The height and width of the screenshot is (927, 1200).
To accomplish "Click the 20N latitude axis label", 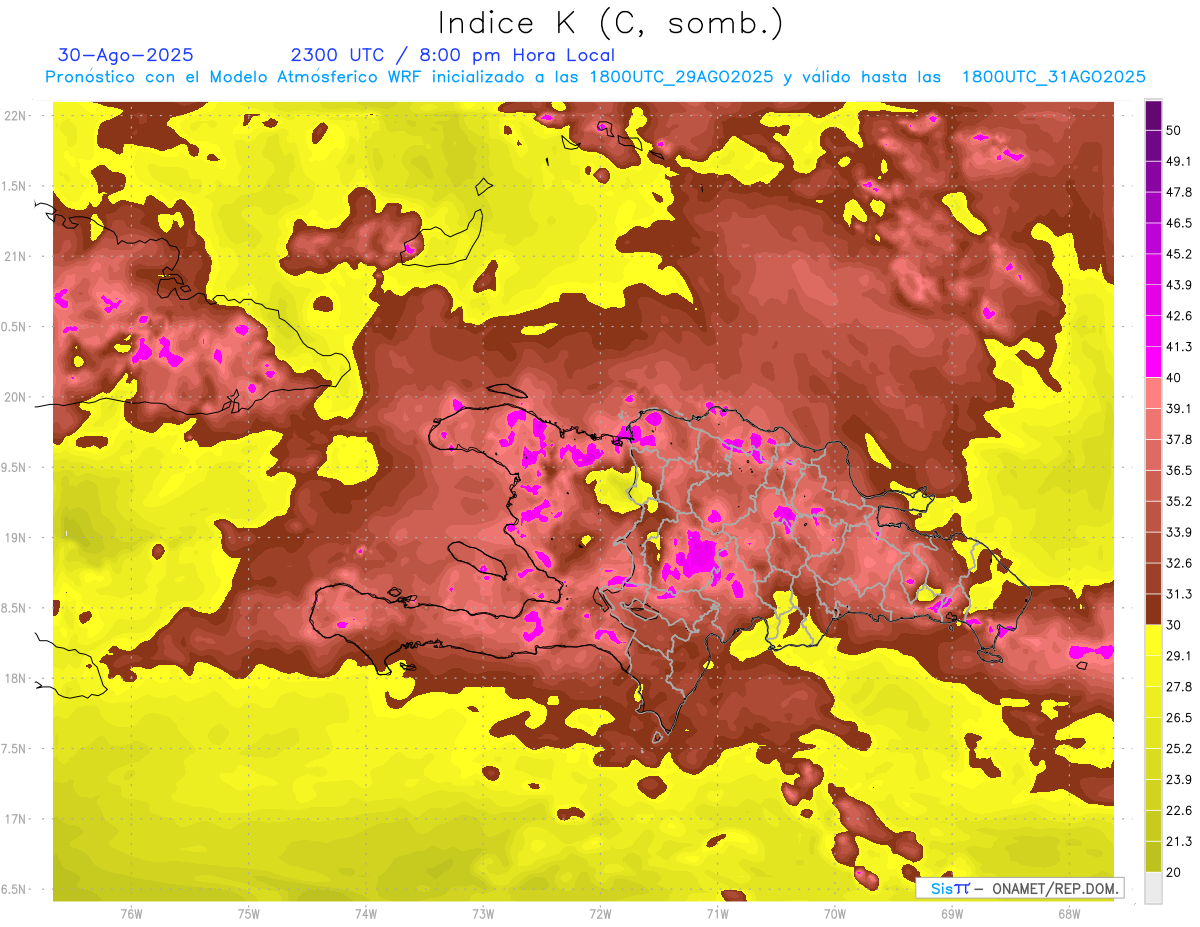I will point(17,397).
